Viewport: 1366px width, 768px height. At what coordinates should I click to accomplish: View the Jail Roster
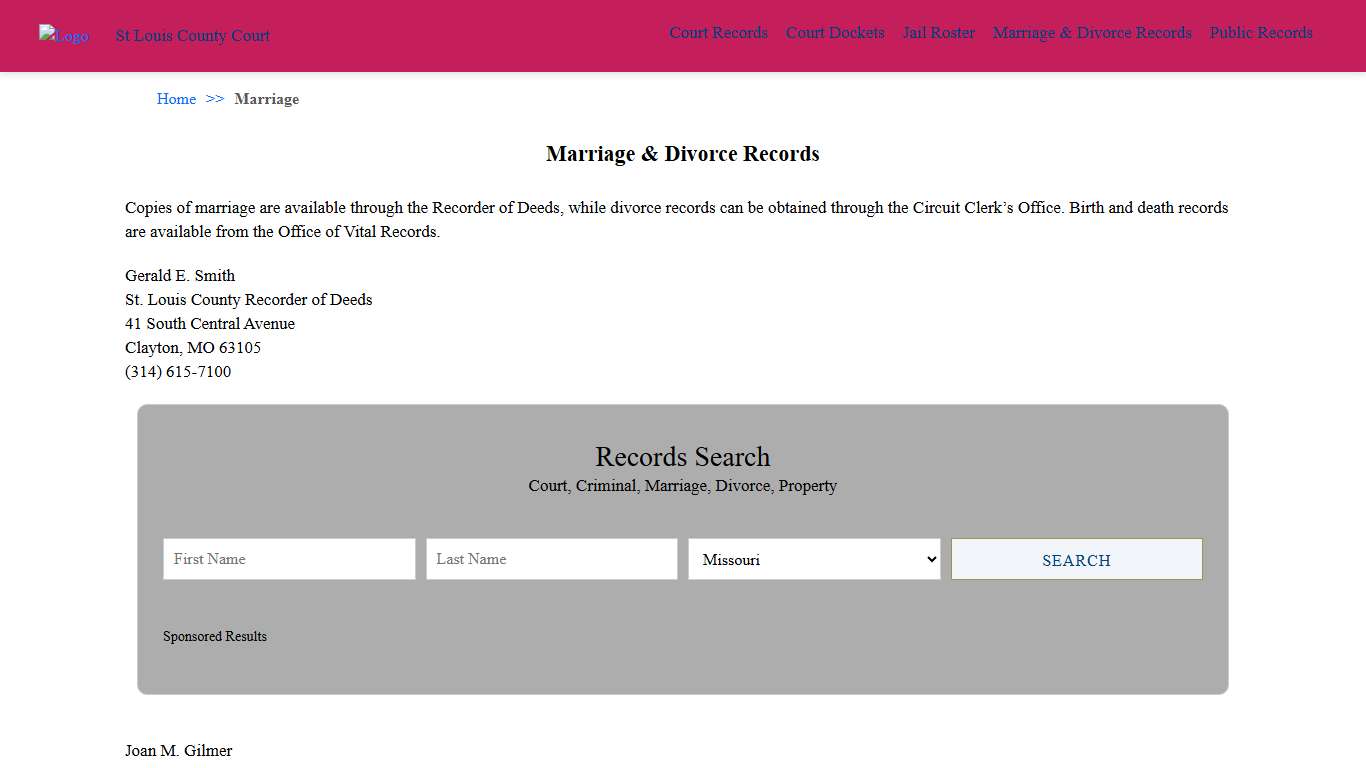click(938, 33)
